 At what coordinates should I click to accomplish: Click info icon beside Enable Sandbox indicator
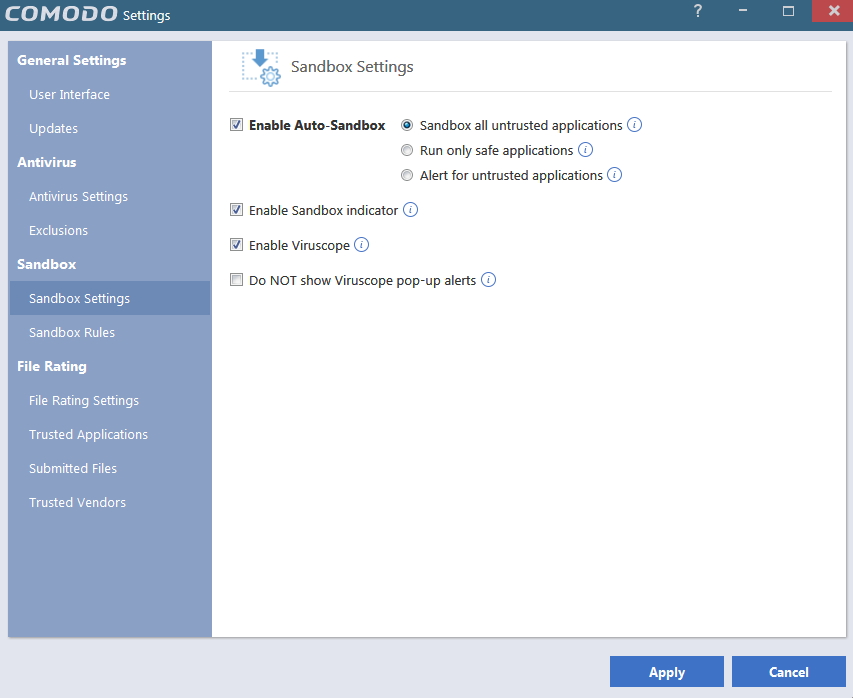pos(410,209)
